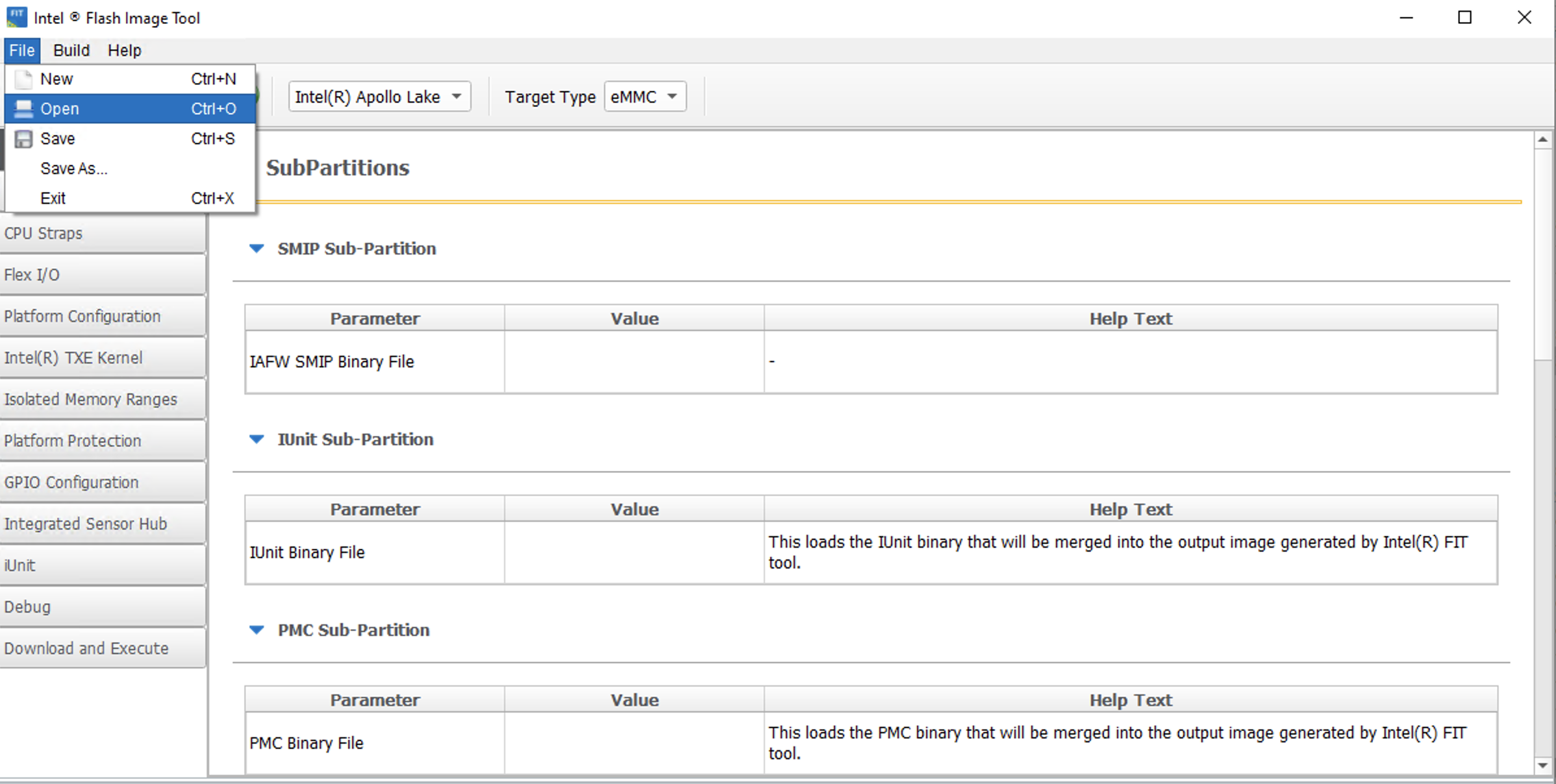Screen dimensions: 1556x784
Task: Open the Integrated Sensor Hub section
Action: tap(103, 524)
